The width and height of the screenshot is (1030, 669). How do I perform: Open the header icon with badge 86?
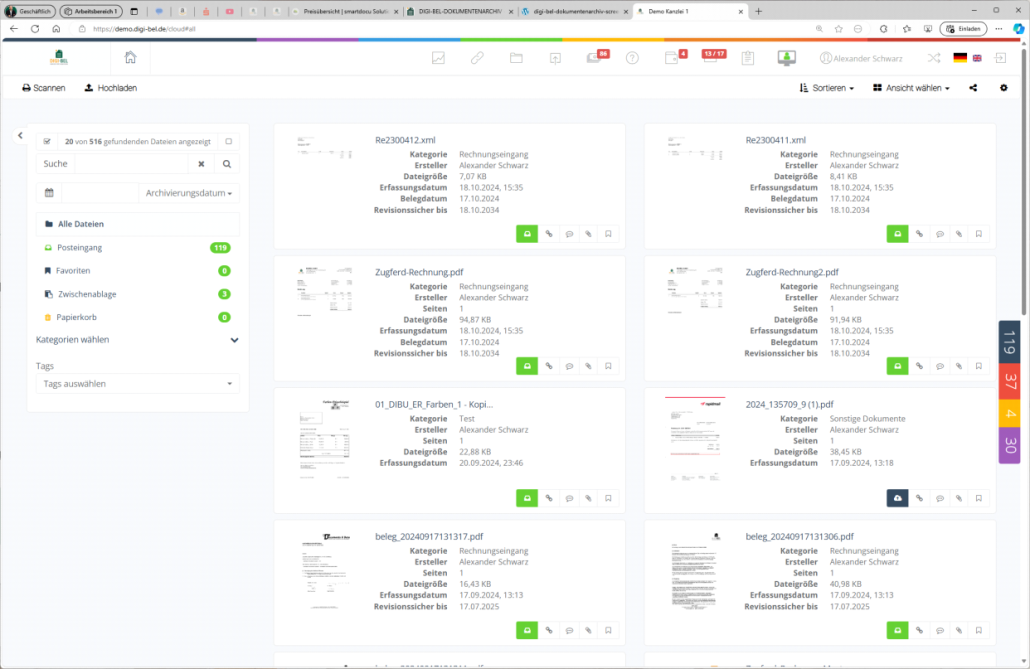[x=596, y=57]
